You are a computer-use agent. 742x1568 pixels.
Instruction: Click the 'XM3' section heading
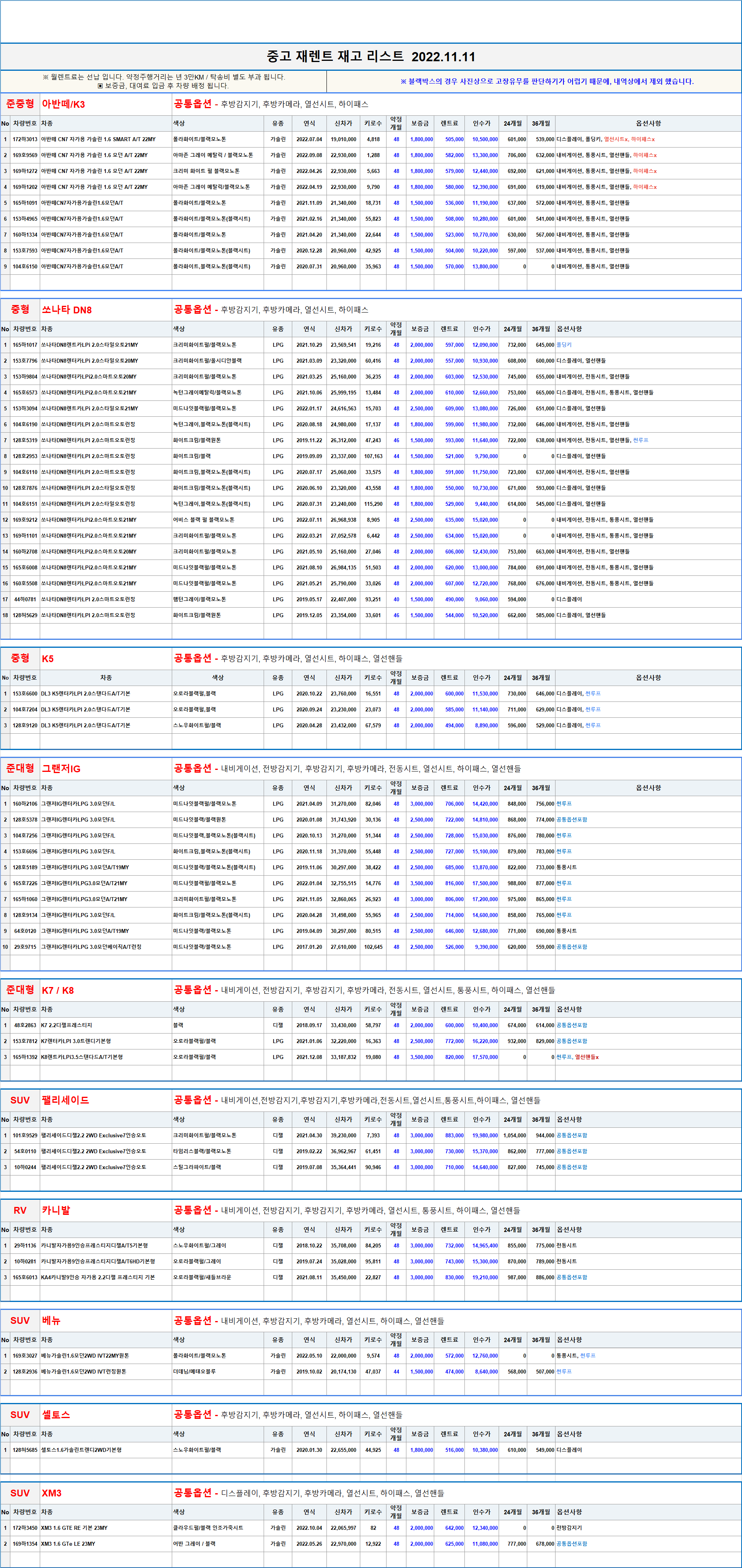click(52, 1494)
